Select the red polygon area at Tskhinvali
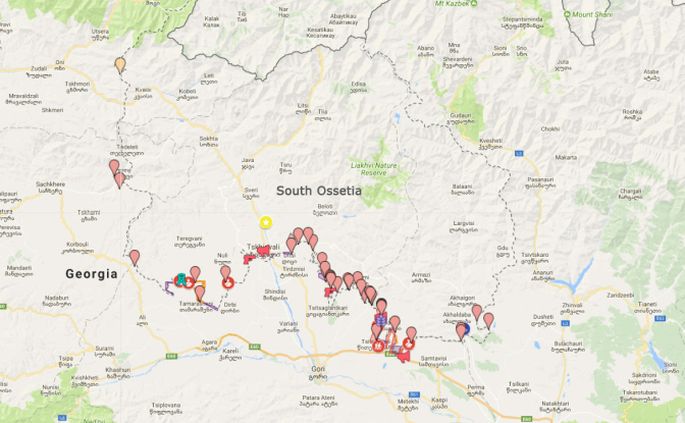This screenshot has height=423, width=685. pyautogui.click(x=263, y=250)
